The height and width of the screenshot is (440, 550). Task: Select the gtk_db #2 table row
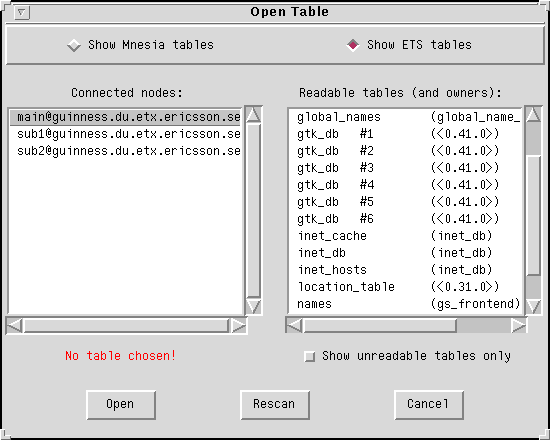[x=405, y=151]
